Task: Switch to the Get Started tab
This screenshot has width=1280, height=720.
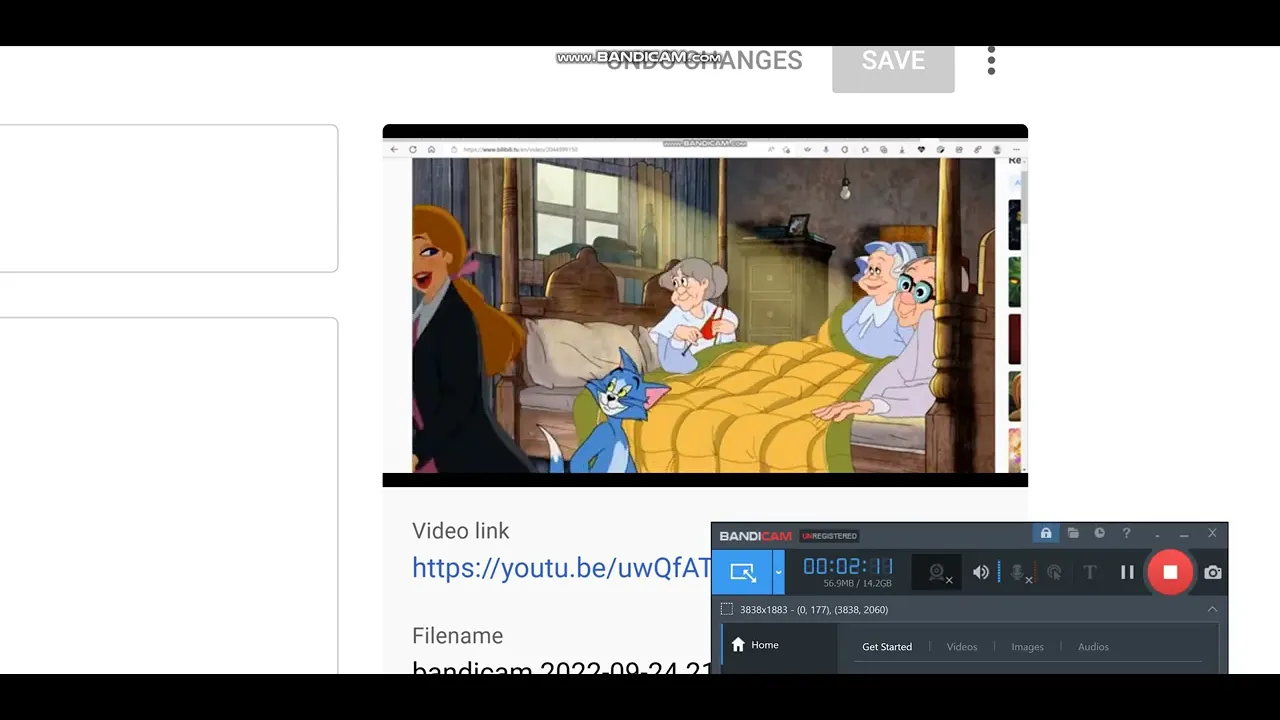Action: click(887, 647)
